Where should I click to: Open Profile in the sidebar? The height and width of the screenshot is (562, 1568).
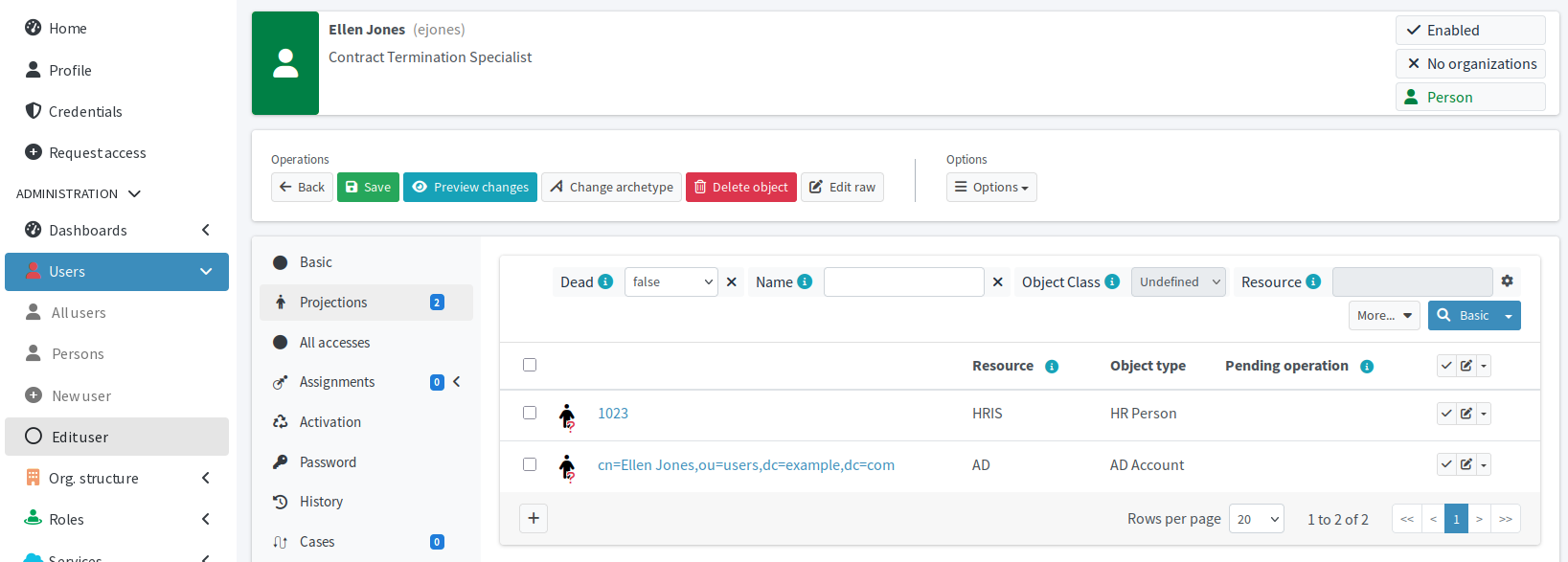(117, 70)
